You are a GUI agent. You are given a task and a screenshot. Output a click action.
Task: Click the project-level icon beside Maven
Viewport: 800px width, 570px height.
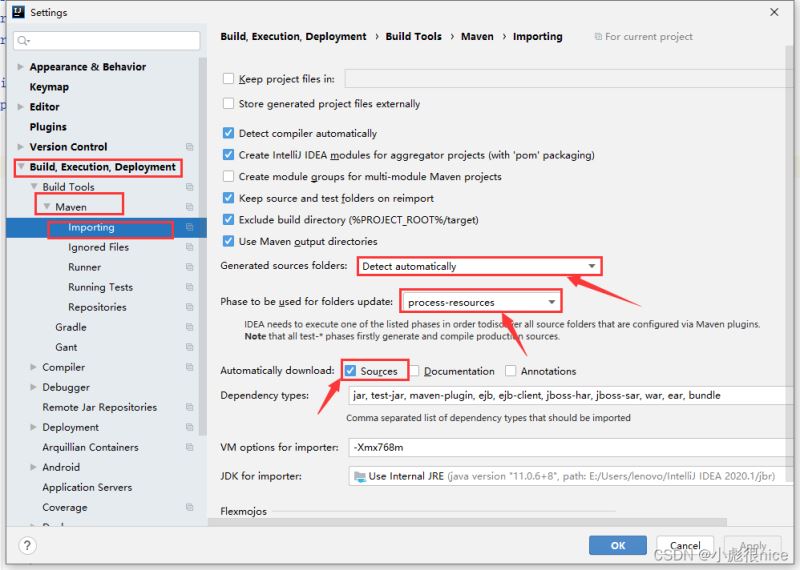click(190, 207)
